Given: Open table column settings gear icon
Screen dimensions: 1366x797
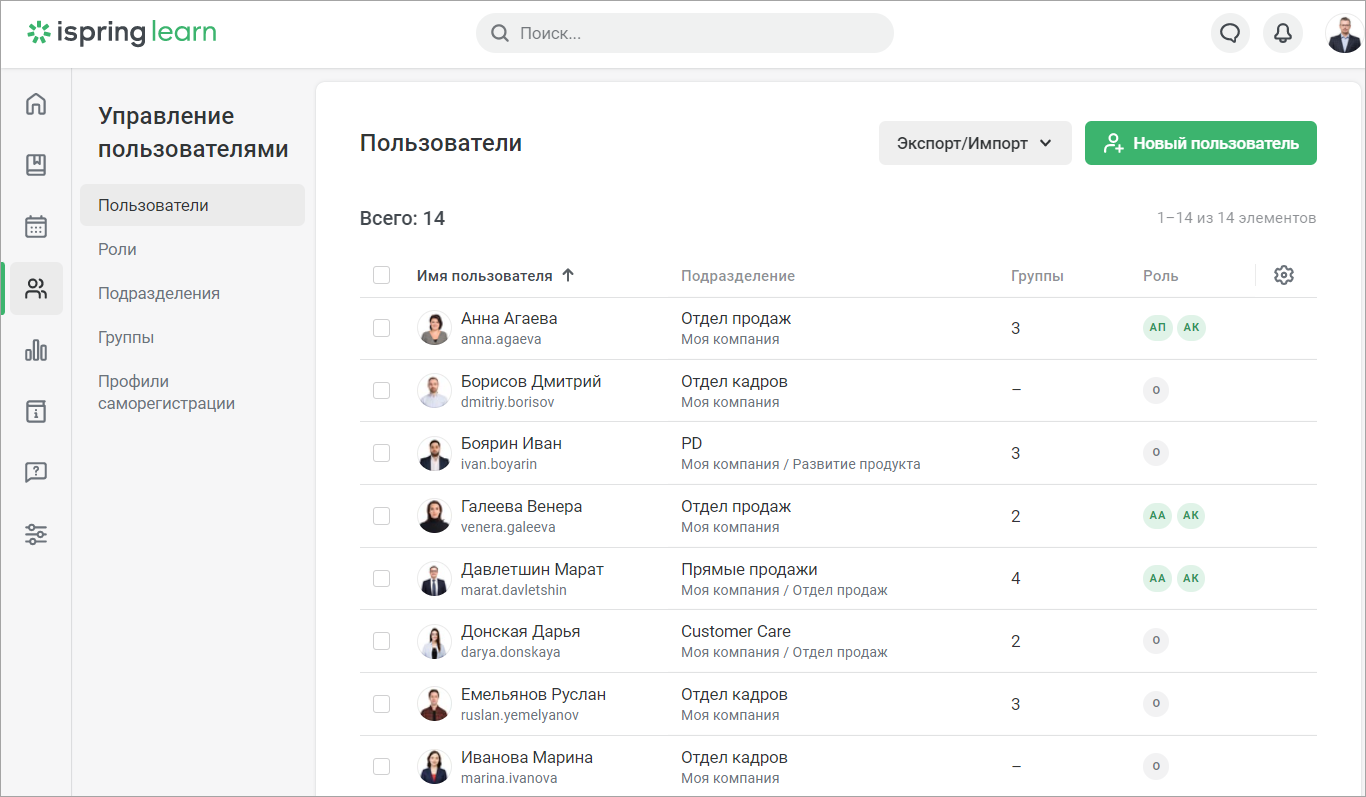Looking at the screenshot, I should (1284, 275).
